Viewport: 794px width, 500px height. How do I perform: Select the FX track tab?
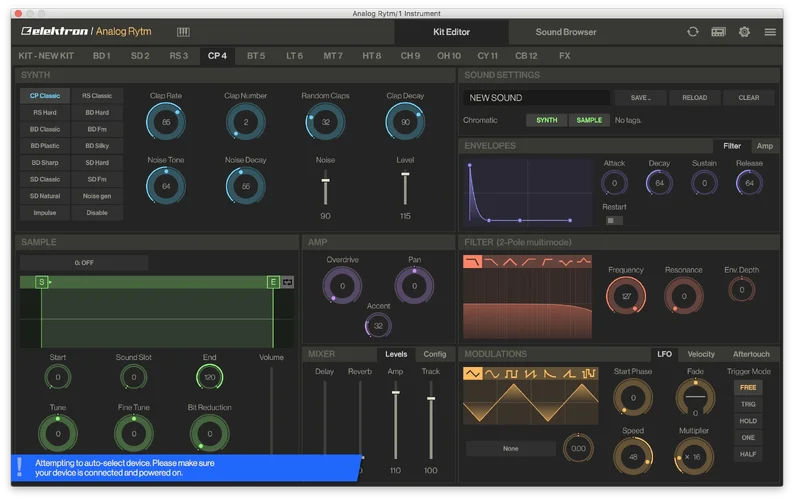tap(565, 56)
